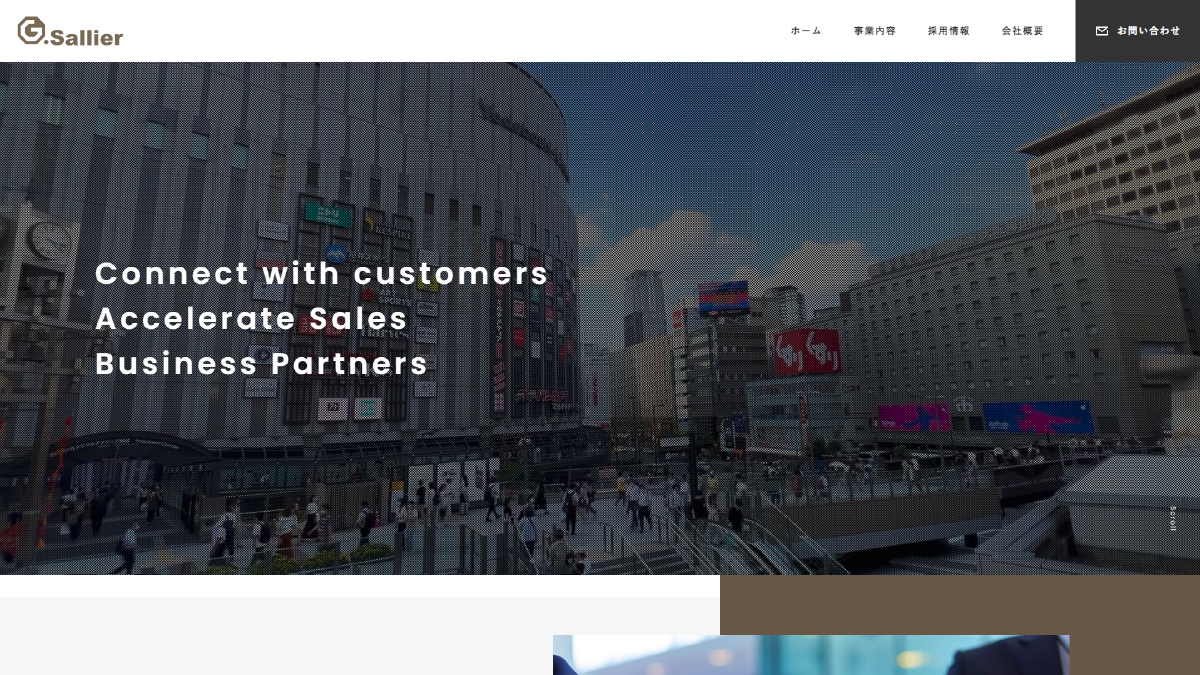Click the red billboard in hero photo
Screen dimensions: 1200x675
coord(807,351)
